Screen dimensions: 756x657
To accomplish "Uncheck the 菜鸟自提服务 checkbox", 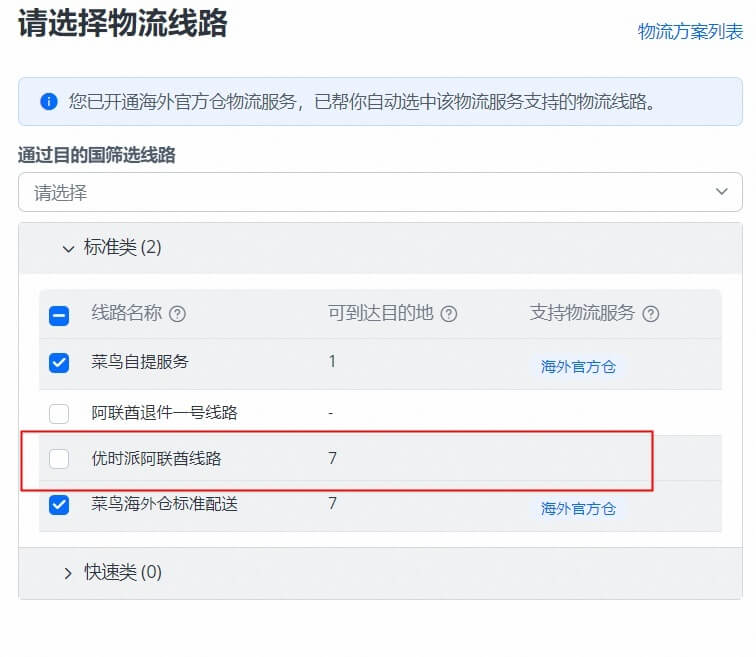I will (x=59, y=363).
